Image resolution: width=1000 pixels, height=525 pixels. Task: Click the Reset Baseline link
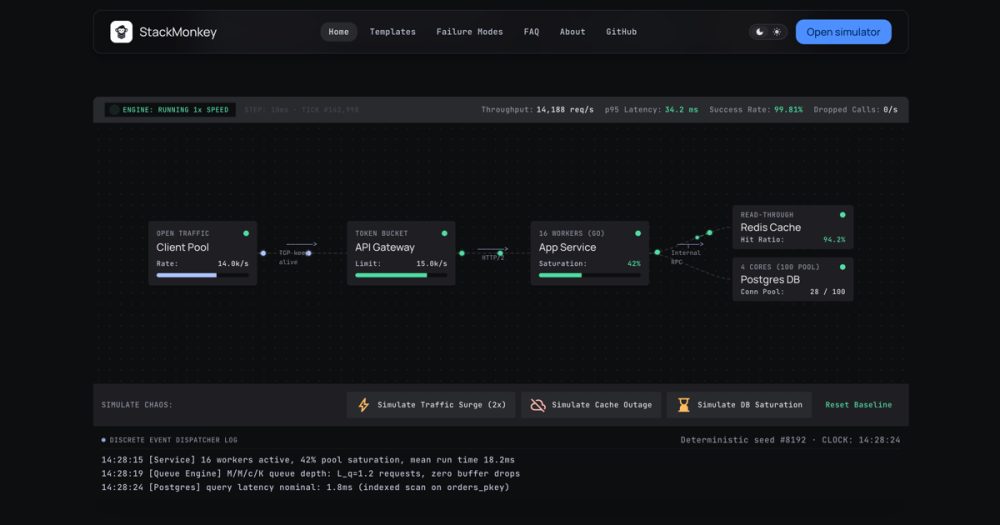click(858, 405)
